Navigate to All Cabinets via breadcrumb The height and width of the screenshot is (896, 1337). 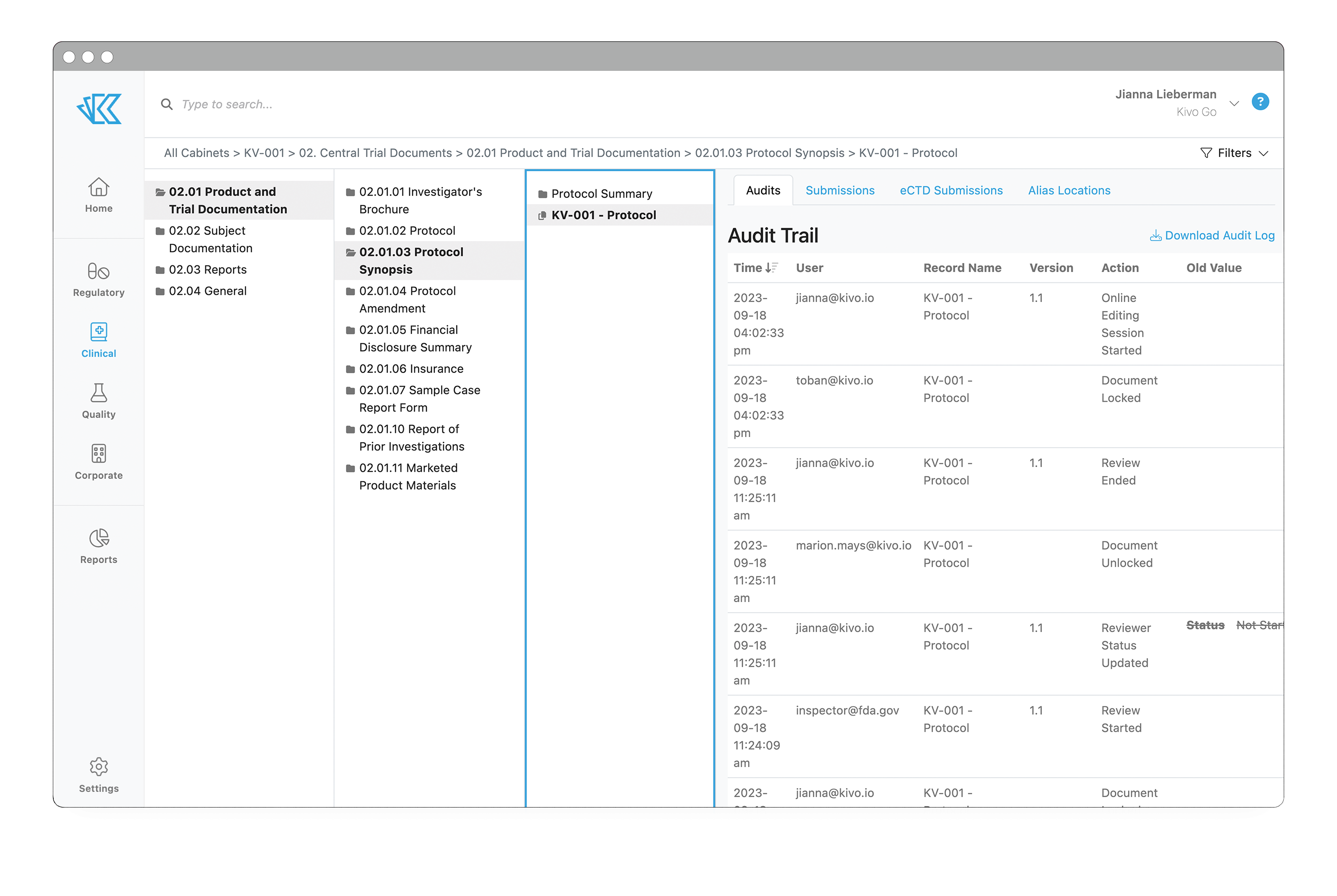(196, 153)
